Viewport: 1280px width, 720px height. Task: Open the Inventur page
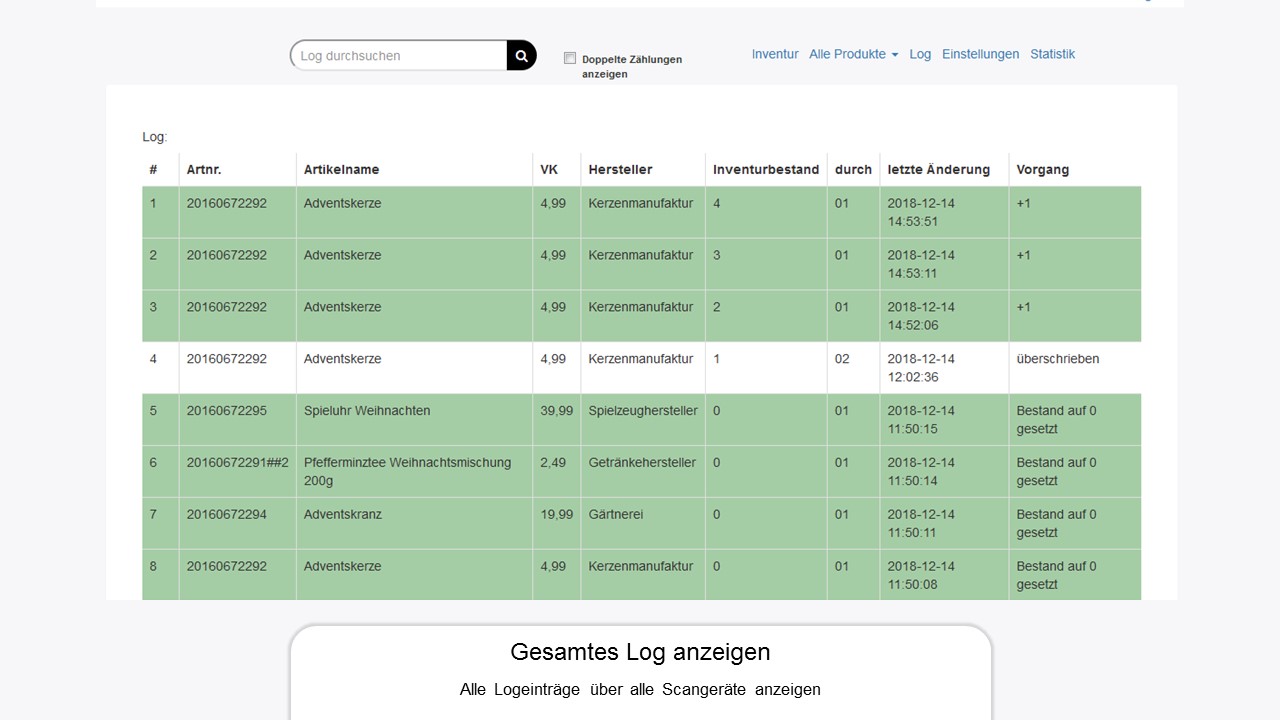(775, 54)
